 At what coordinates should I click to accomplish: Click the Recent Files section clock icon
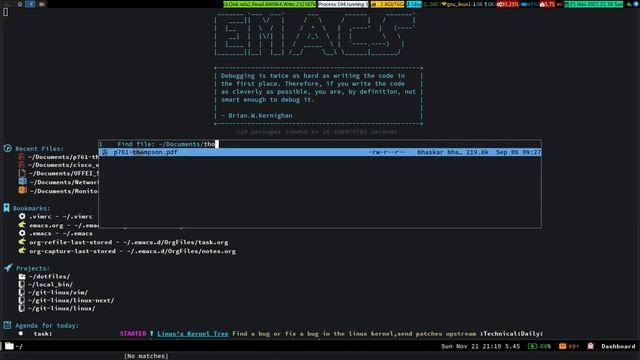7,148
